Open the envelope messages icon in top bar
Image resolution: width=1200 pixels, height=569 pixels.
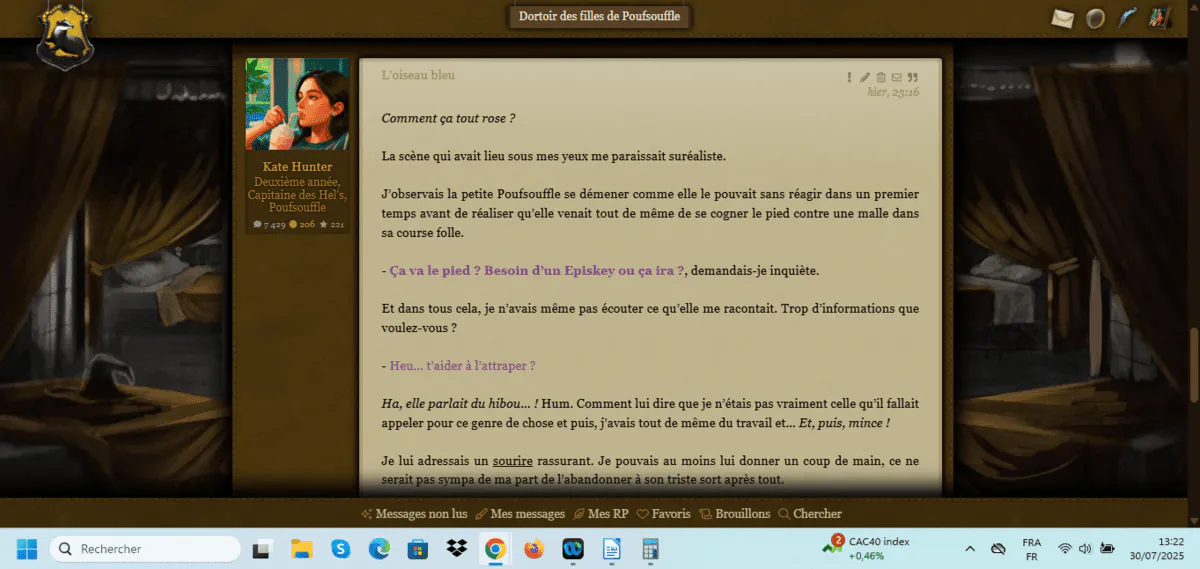coord(1062,18)
